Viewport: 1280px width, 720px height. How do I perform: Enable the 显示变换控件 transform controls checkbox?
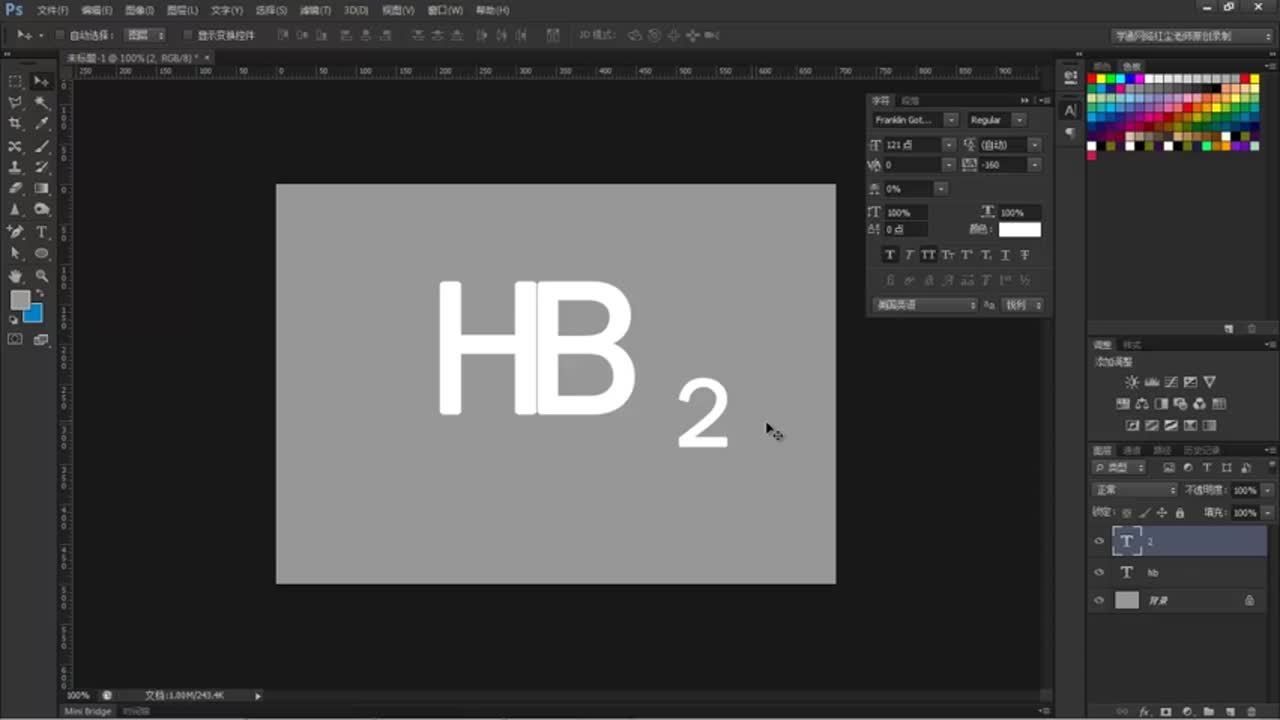(x=187, y=35)
